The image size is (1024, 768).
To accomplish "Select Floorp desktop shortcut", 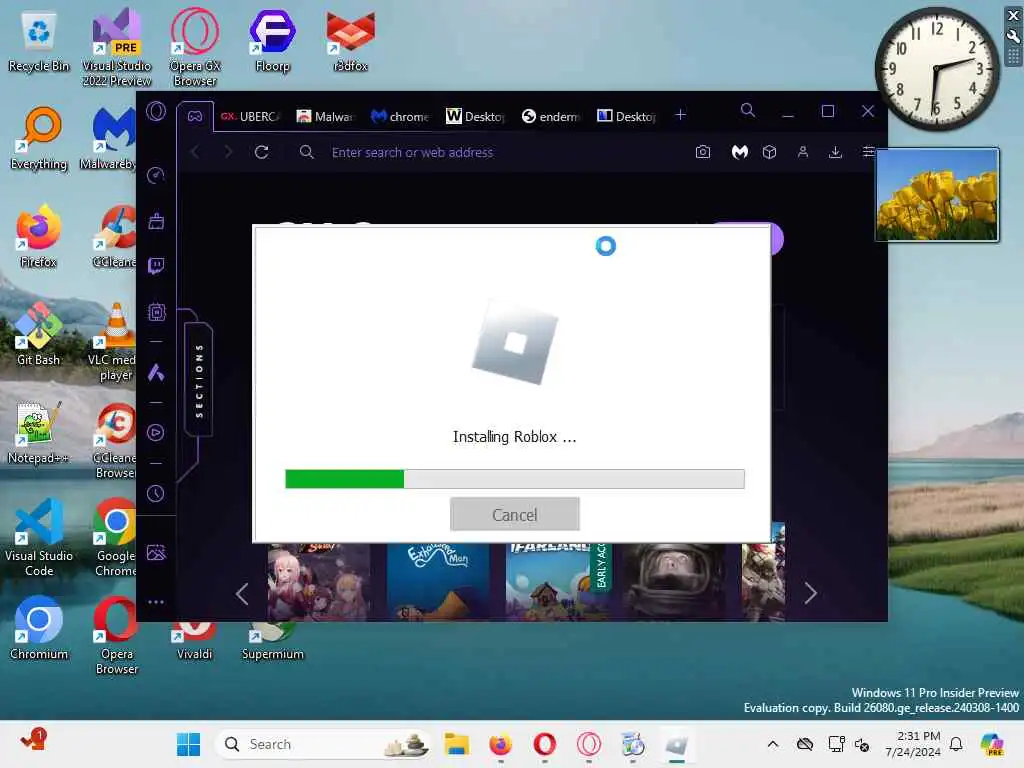I will 272,42.
